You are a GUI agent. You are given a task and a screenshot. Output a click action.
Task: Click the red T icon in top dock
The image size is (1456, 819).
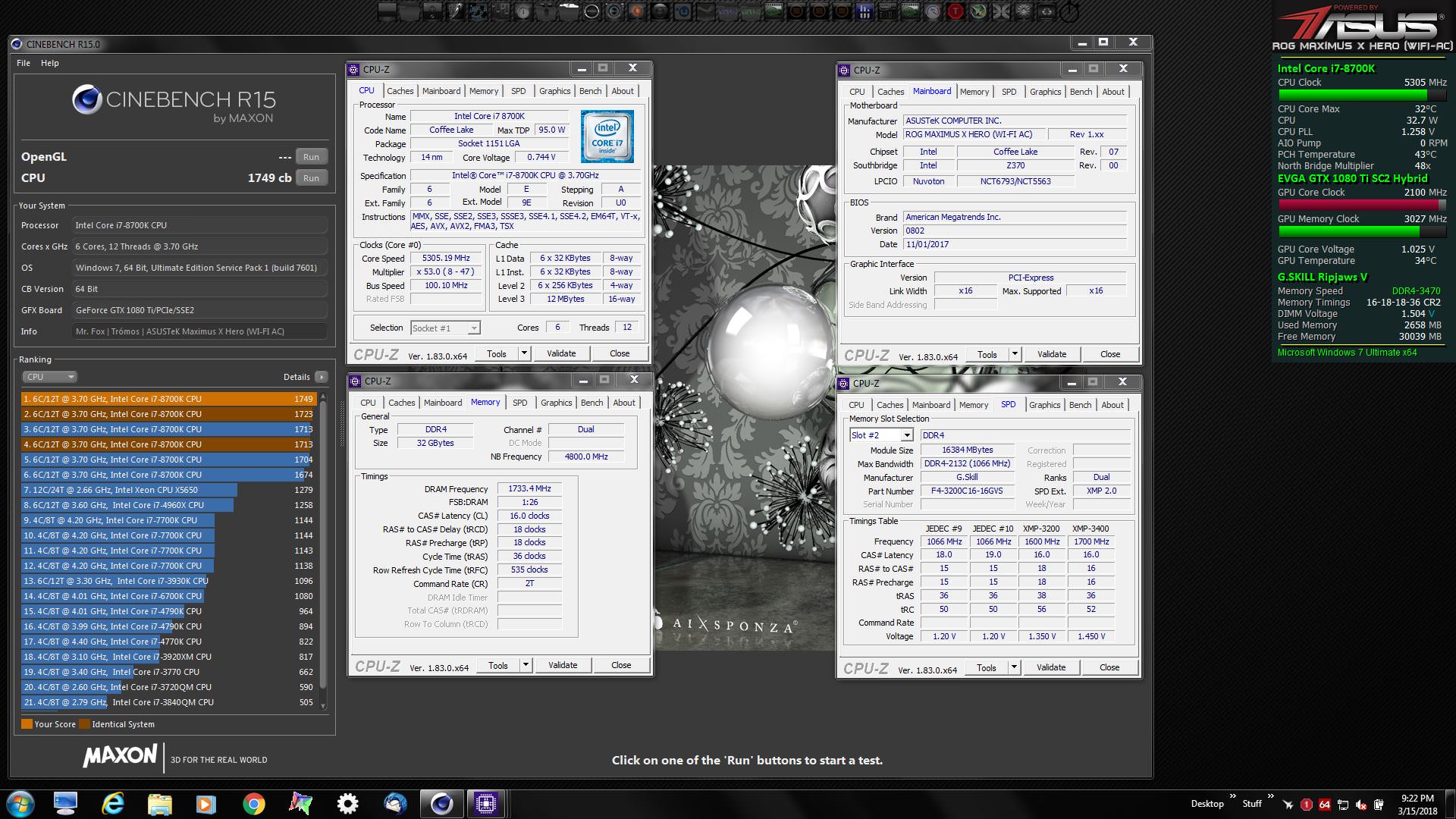[x=955, y=11]
